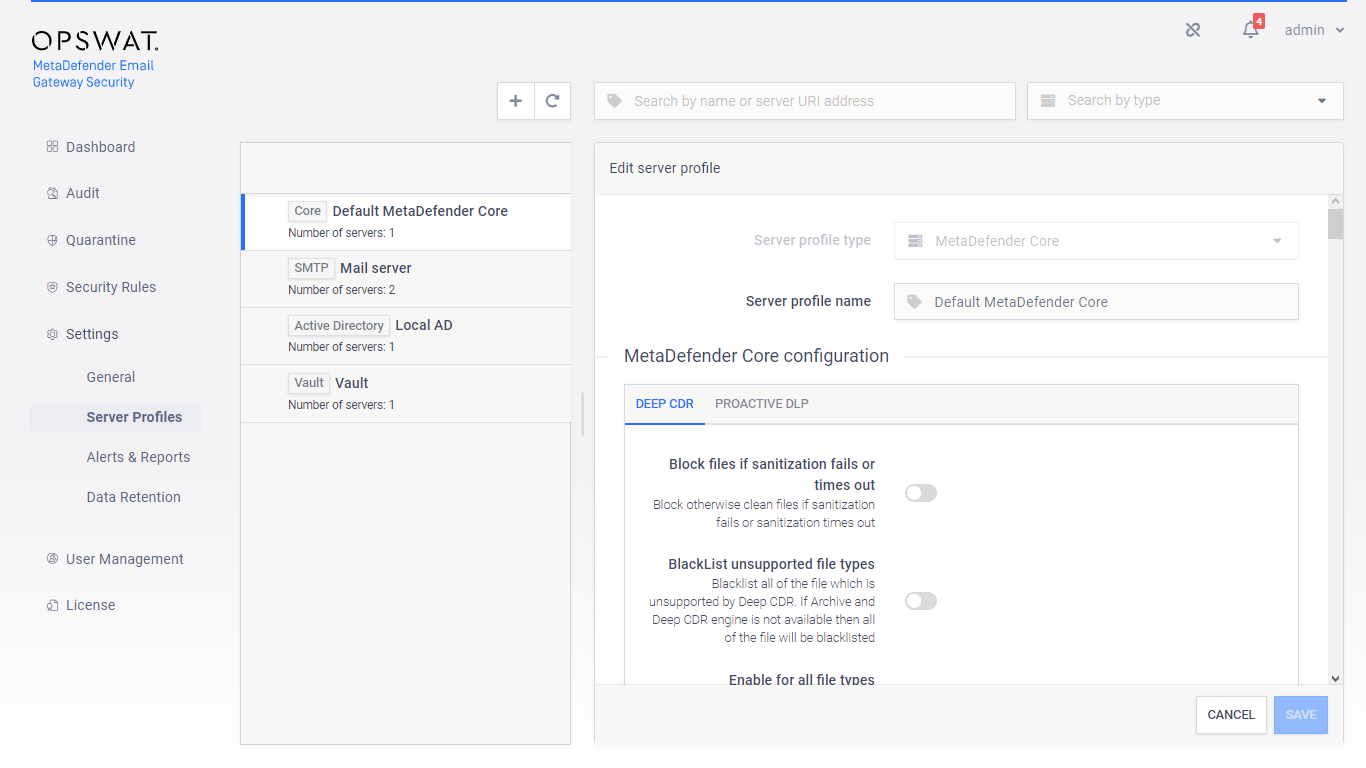
Task: Click the tag icon in search field
Action: [x=614, y=101]
